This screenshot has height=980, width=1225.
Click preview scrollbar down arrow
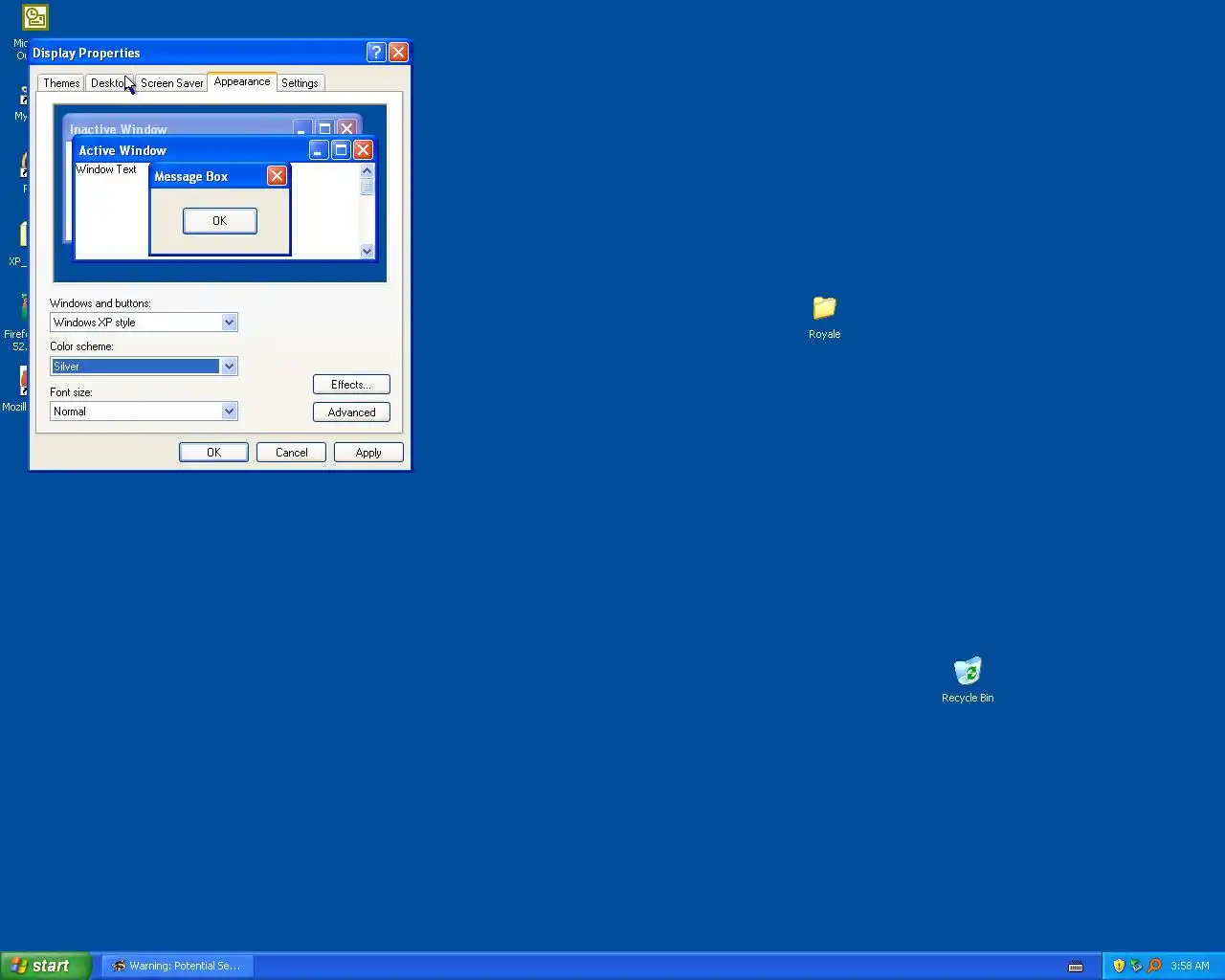[x=367, y=251]
